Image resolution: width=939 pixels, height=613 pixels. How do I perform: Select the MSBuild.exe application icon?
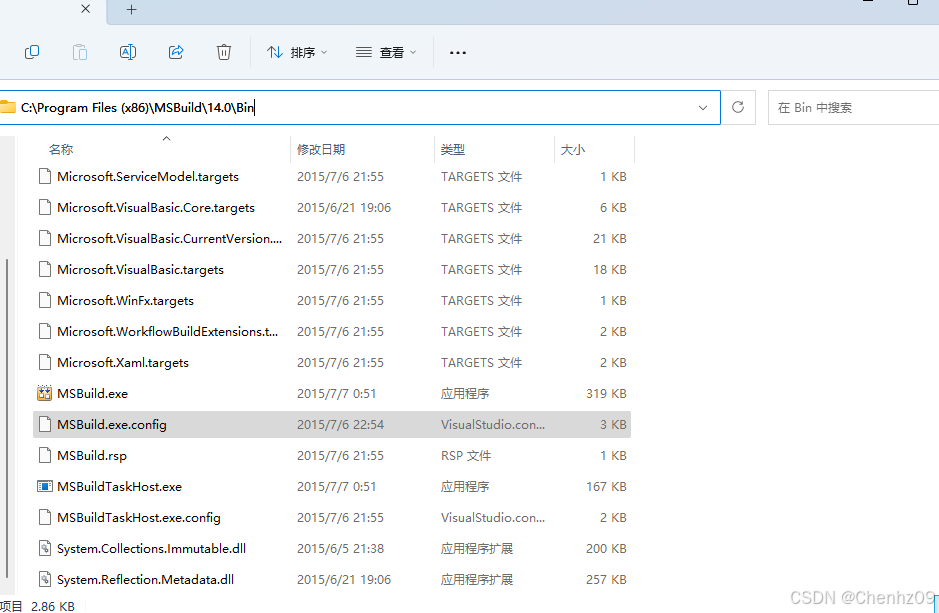click(x=44, y=393)
